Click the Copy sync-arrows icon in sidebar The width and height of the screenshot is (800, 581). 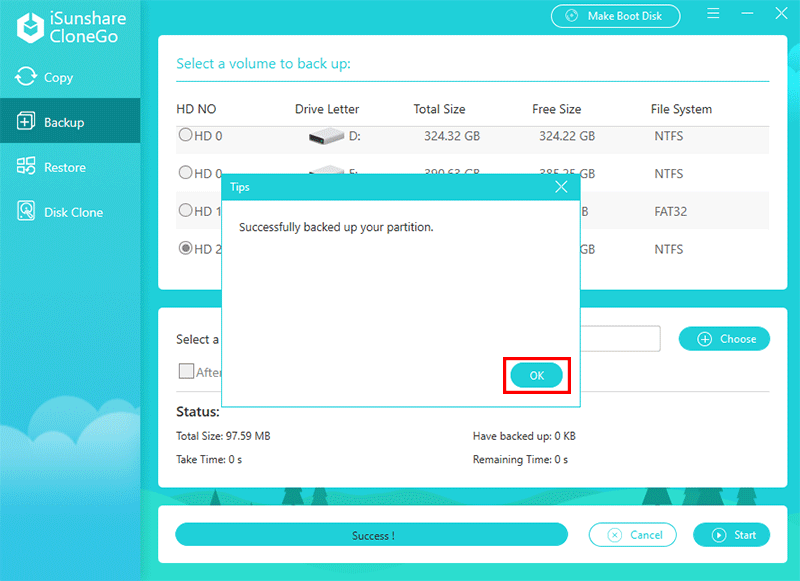[x=26, y=77]
